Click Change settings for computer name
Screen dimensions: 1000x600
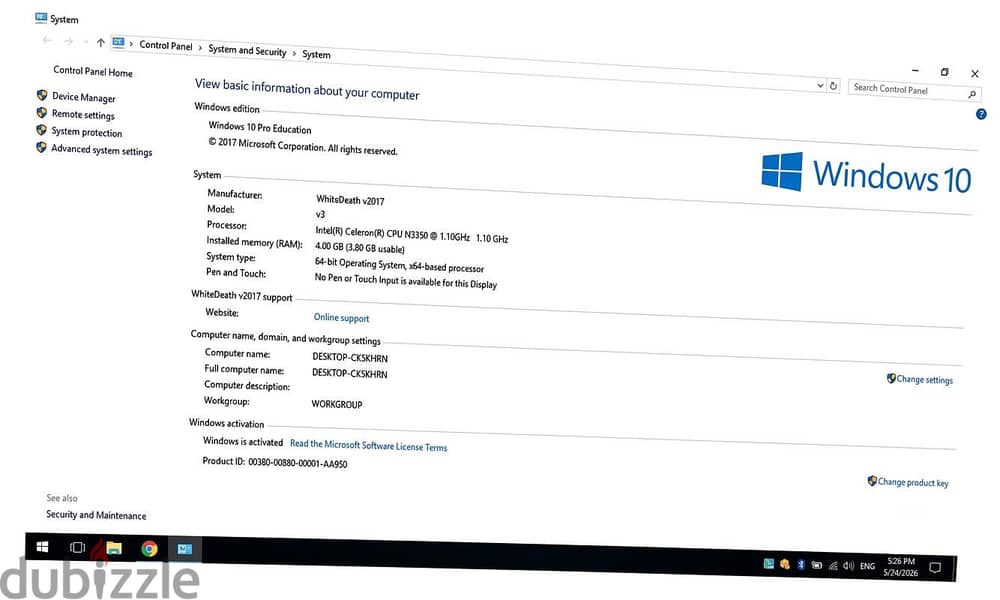(x=925, y=379)
